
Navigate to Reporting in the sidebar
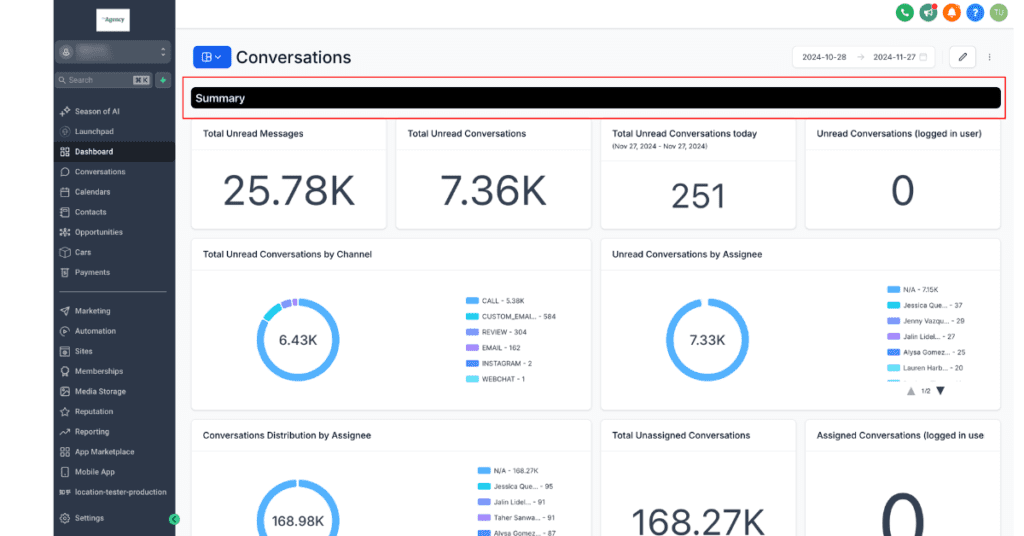pyautogui.click(x=91, y=432)
